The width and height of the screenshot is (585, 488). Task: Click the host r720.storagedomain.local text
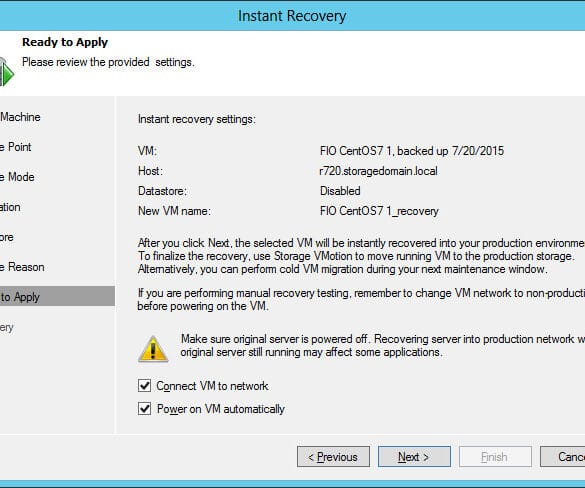[378, 171]
